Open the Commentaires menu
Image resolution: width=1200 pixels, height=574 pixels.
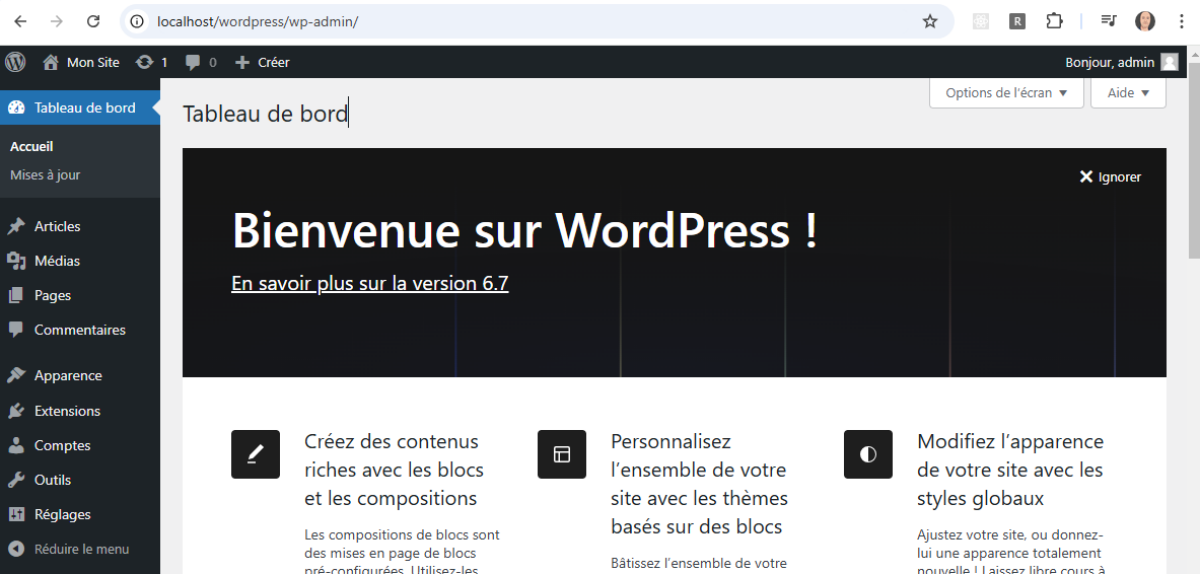coord(80,330)
